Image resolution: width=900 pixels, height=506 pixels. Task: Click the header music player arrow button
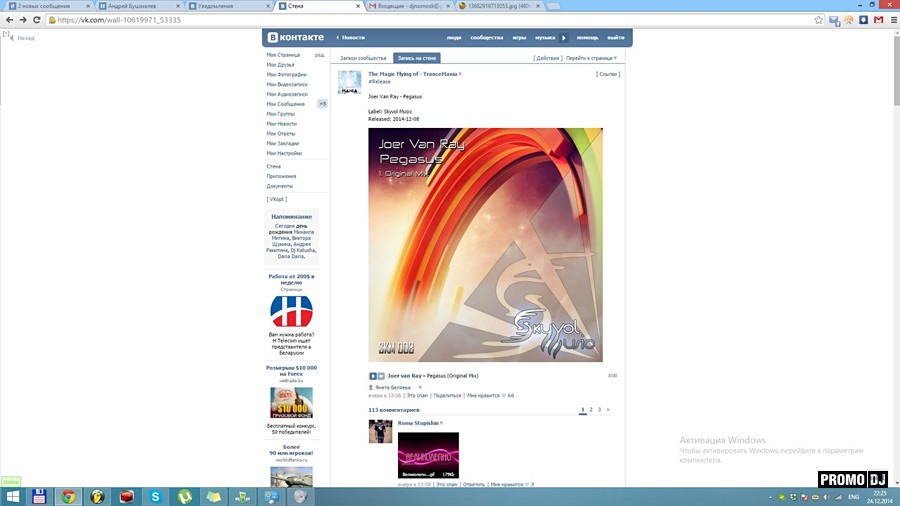[563, 38]
